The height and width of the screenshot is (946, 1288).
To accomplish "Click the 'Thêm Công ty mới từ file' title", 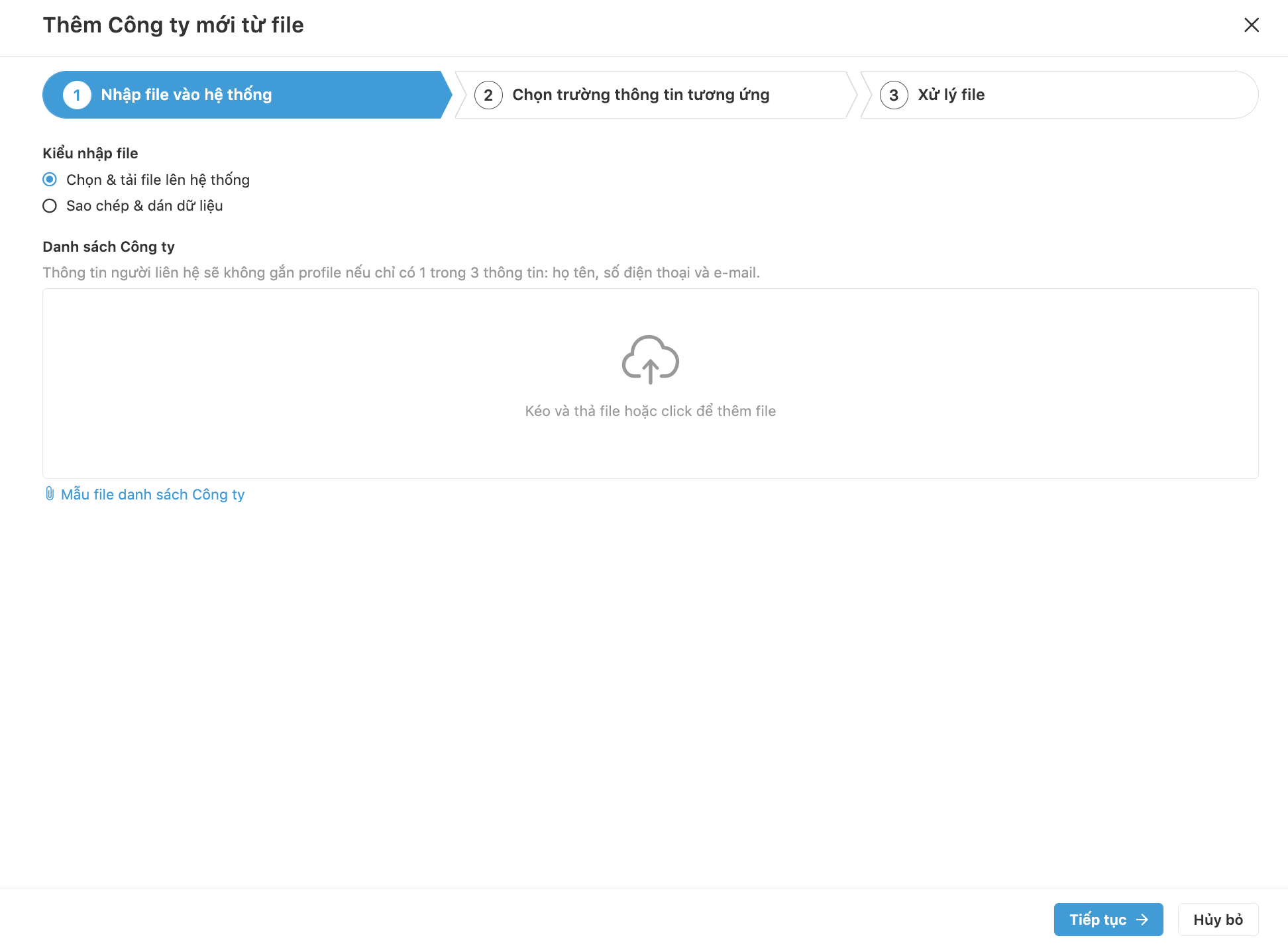I will click(173, 25).
